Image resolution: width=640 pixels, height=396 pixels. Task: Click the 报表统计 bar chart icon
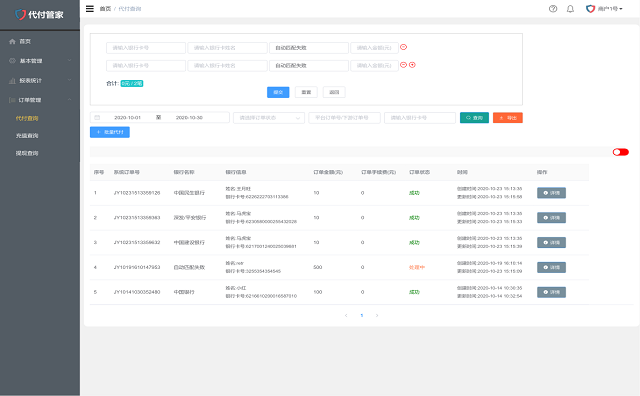coord(12,80)
